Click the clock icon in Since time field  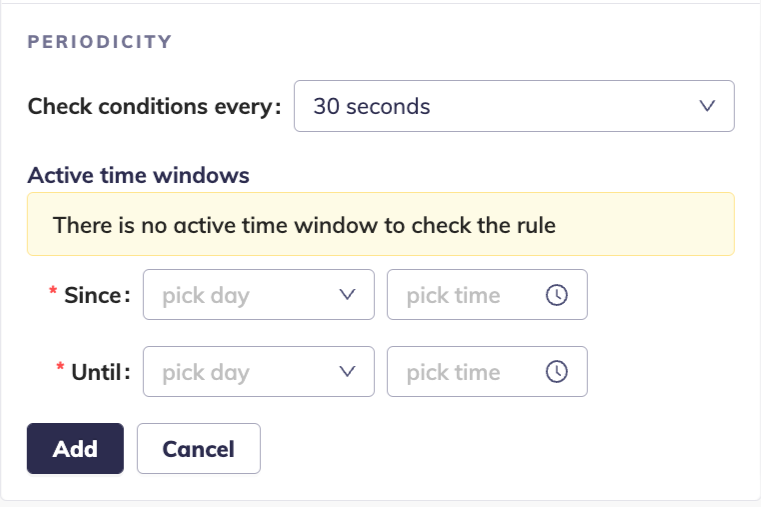[556, 295]
